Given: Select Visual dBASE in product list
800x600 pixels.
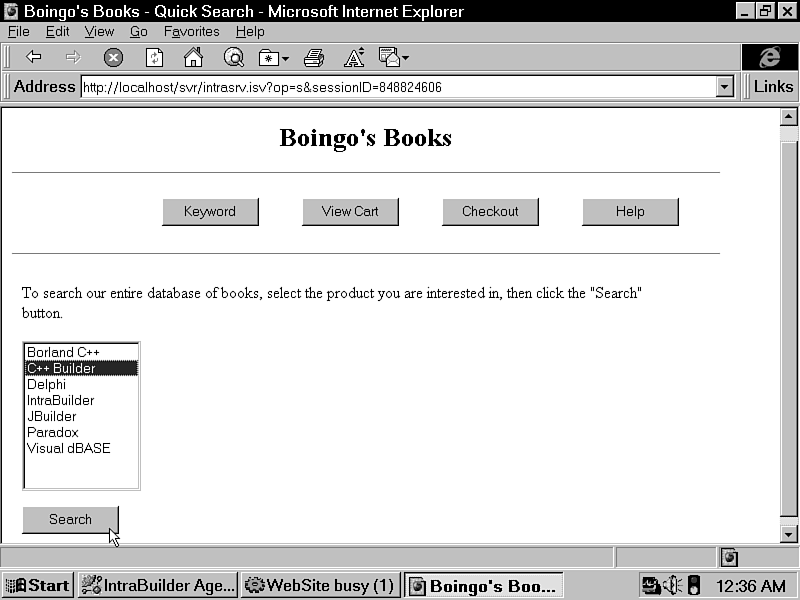Looking at the screenshot, I should click(x=82, y=448).
